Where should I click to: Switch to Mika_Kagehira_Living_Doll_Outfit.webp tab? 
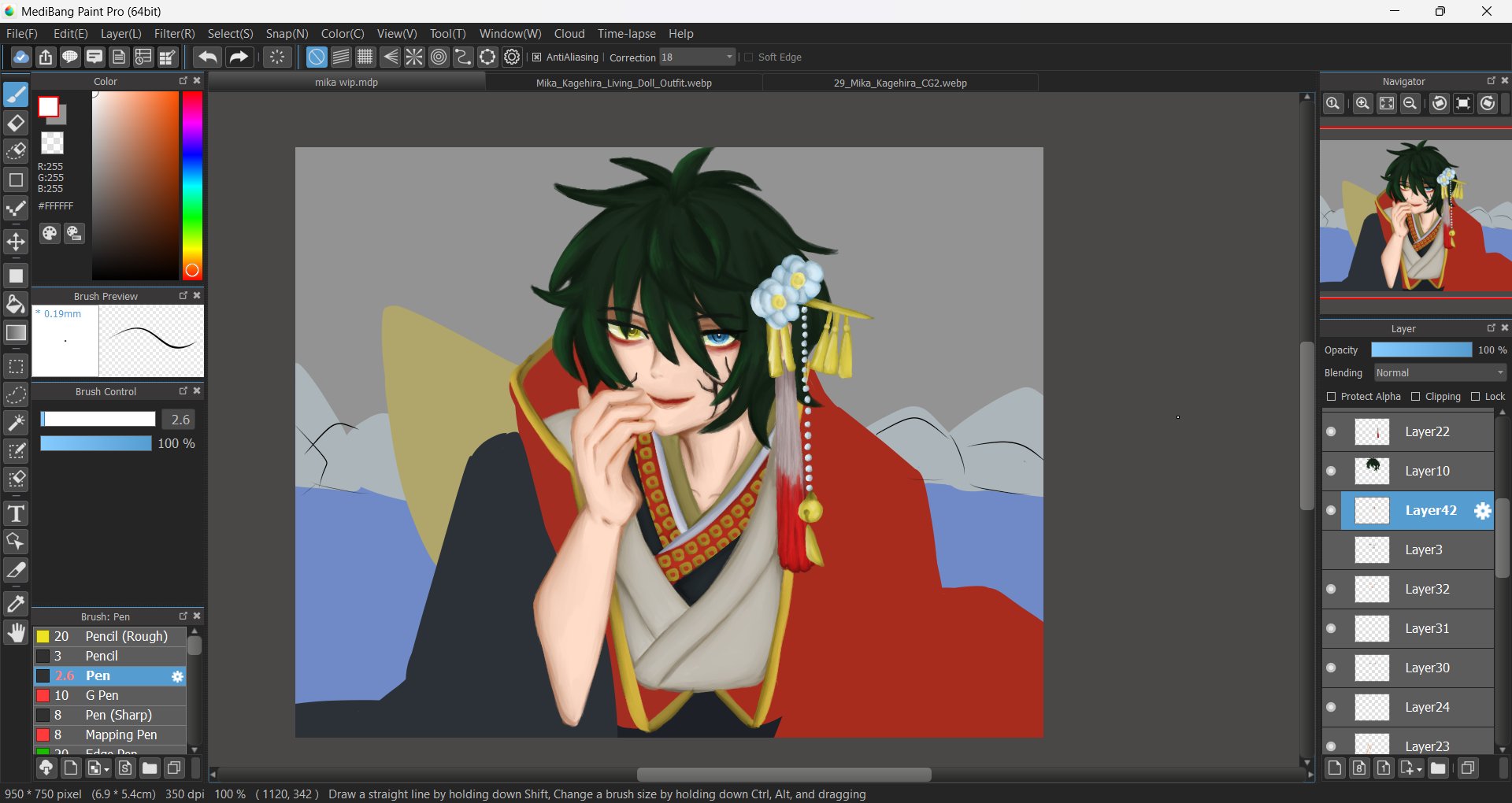[x=624, y=83]
